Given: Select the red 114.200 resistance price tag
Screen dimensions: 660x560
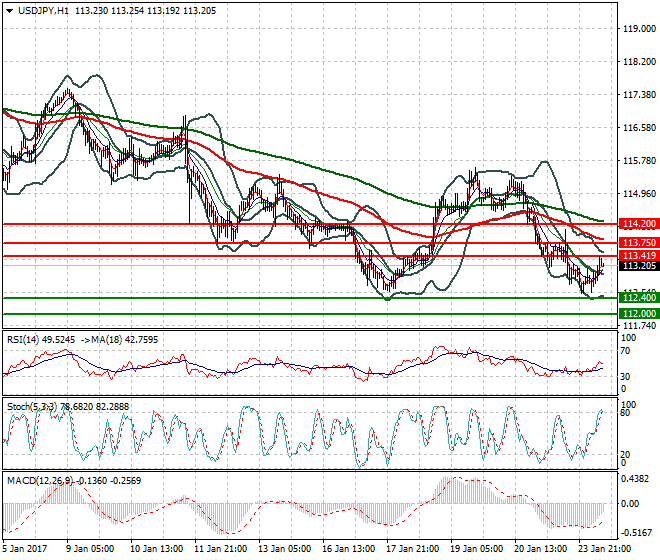Looking at the screenshot, I should (638, 224).
